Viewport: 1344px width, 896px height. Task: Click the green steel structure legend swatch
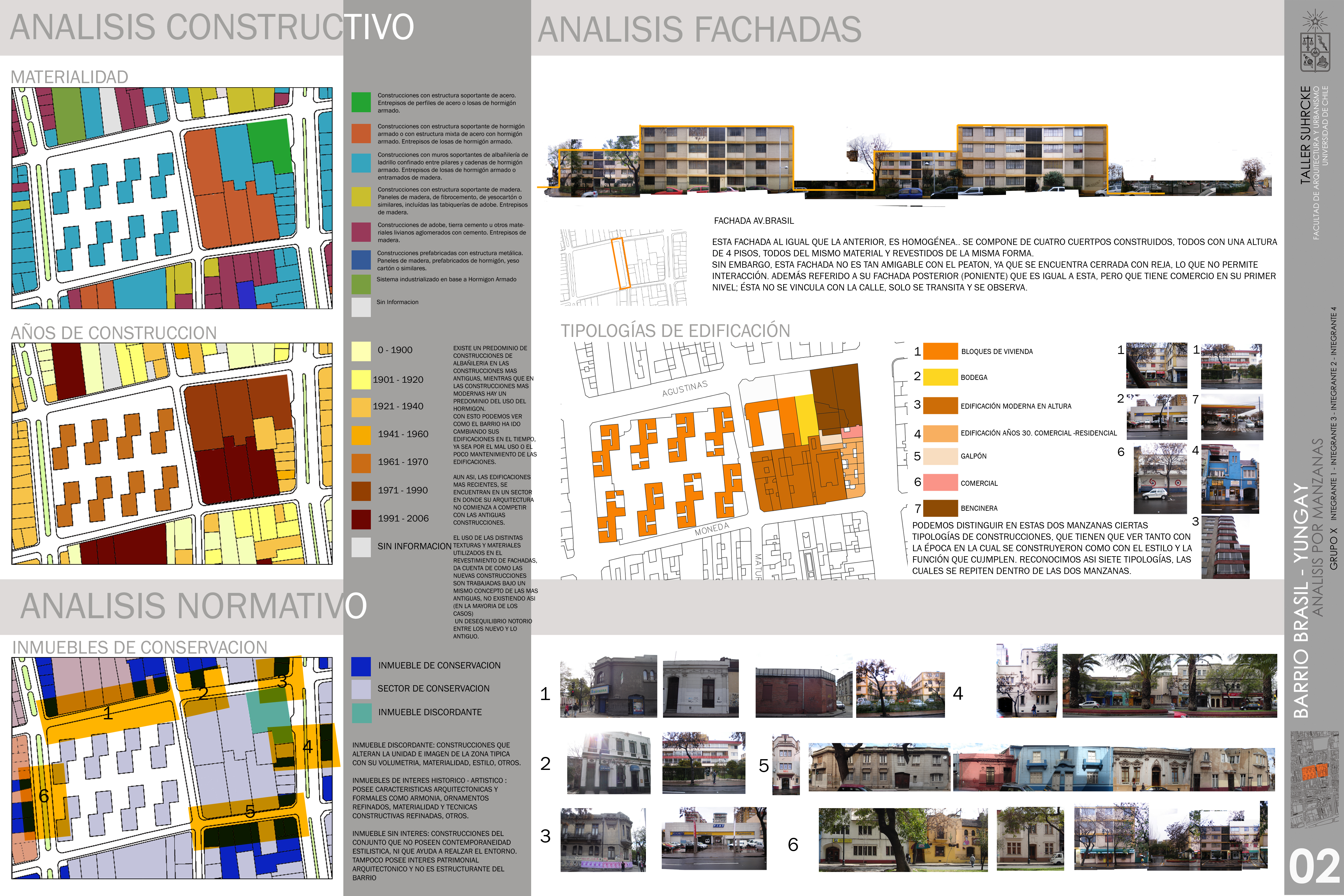(x=361, y=102)
